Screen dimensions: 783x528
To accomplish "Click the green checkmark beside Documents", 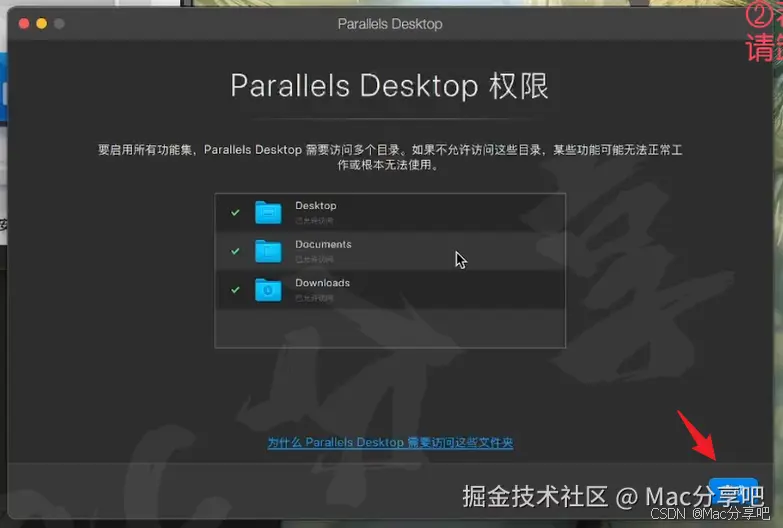I will [235, 251].
